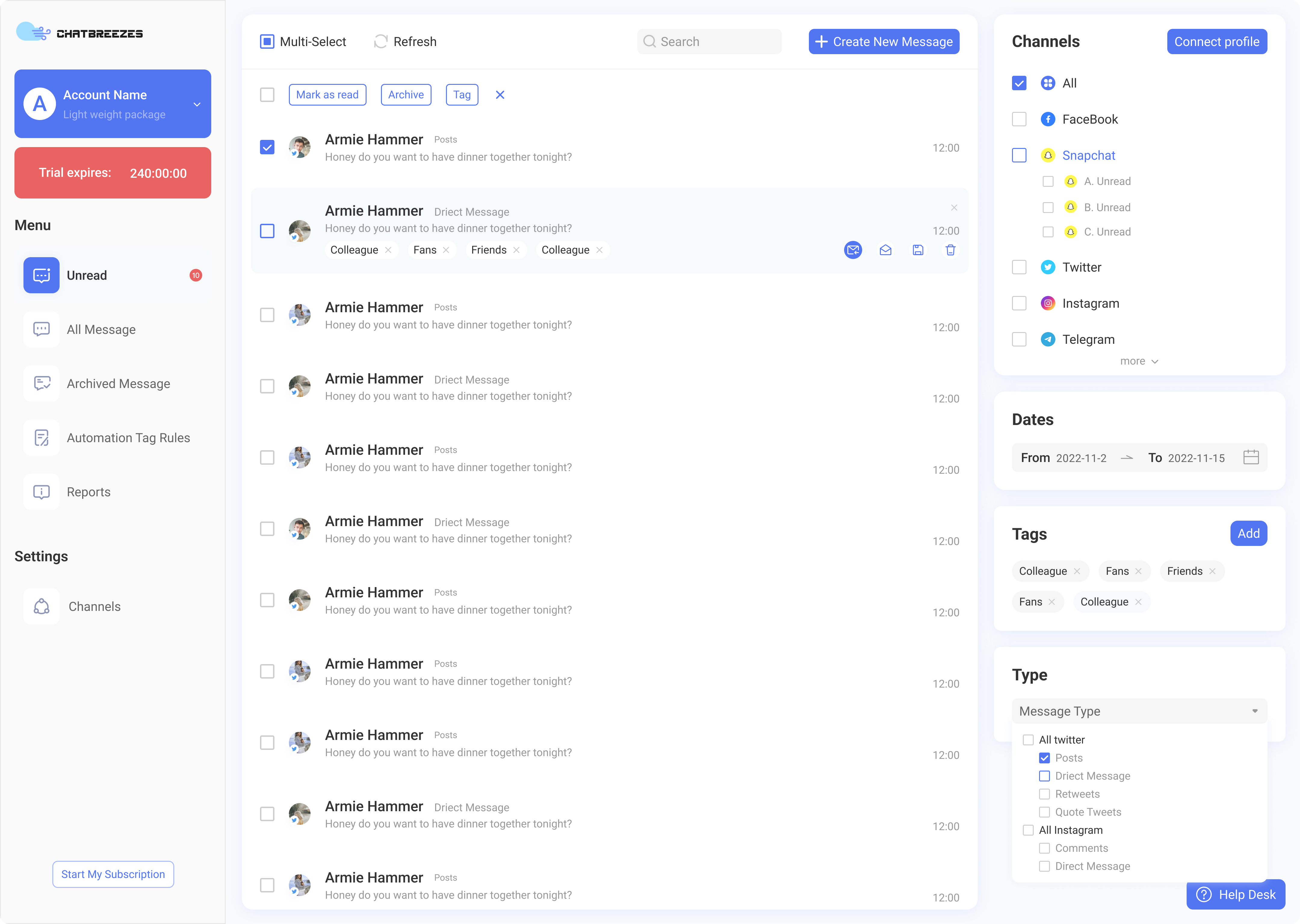Collapse the Account Name panel chevron
This screenshot has height=924, width=1300.
click(197, 104)
